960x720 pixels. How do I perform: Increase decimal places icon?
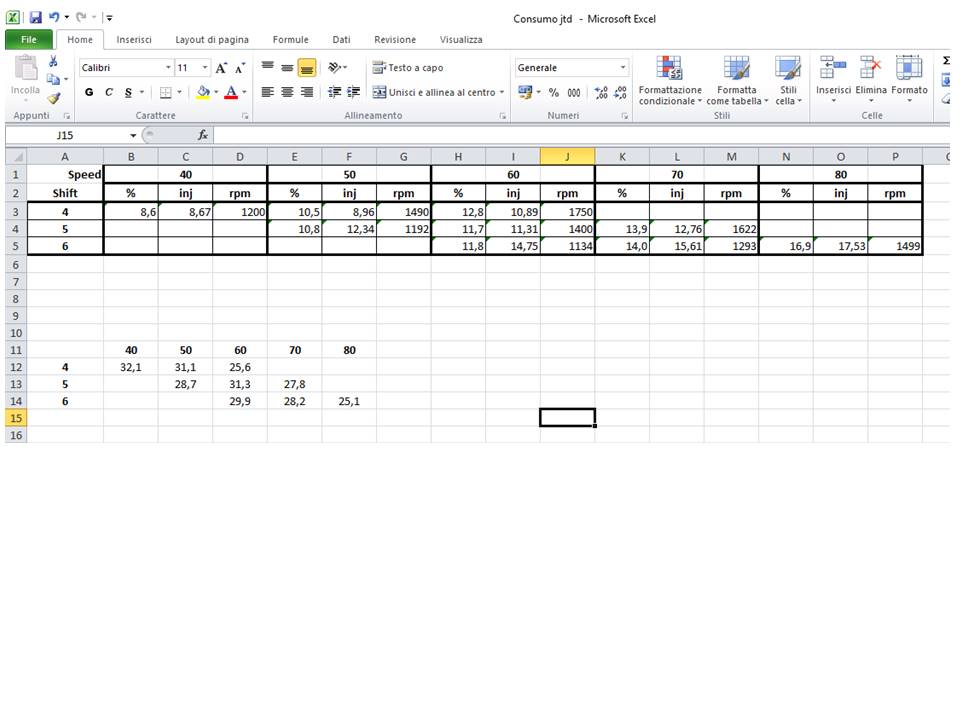click(x=601, y=92)
